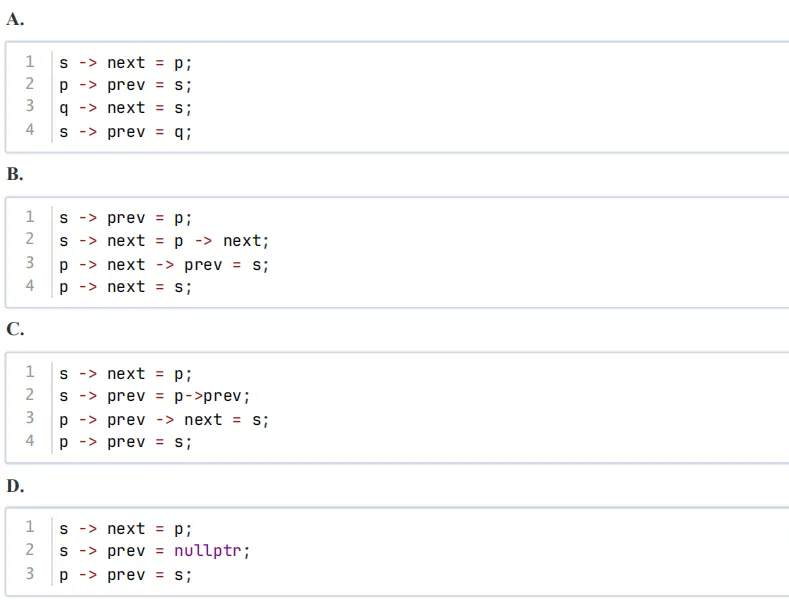
Task: Click the purple nullptr keyword in block D
Action: pyautogui.click(x=207, y=551)
